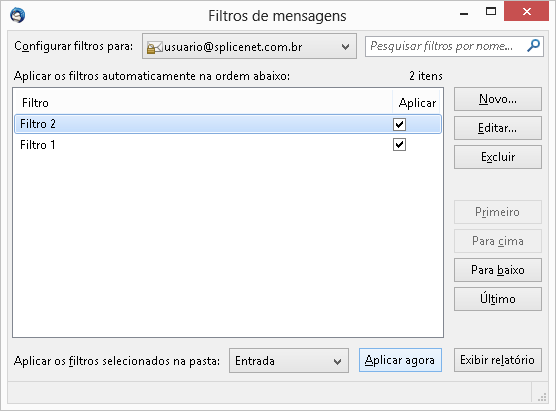Screen dimensions: 556x411
Task: Uncheck the Aplicar box for Filtro 2
Action: coord(399,124)
